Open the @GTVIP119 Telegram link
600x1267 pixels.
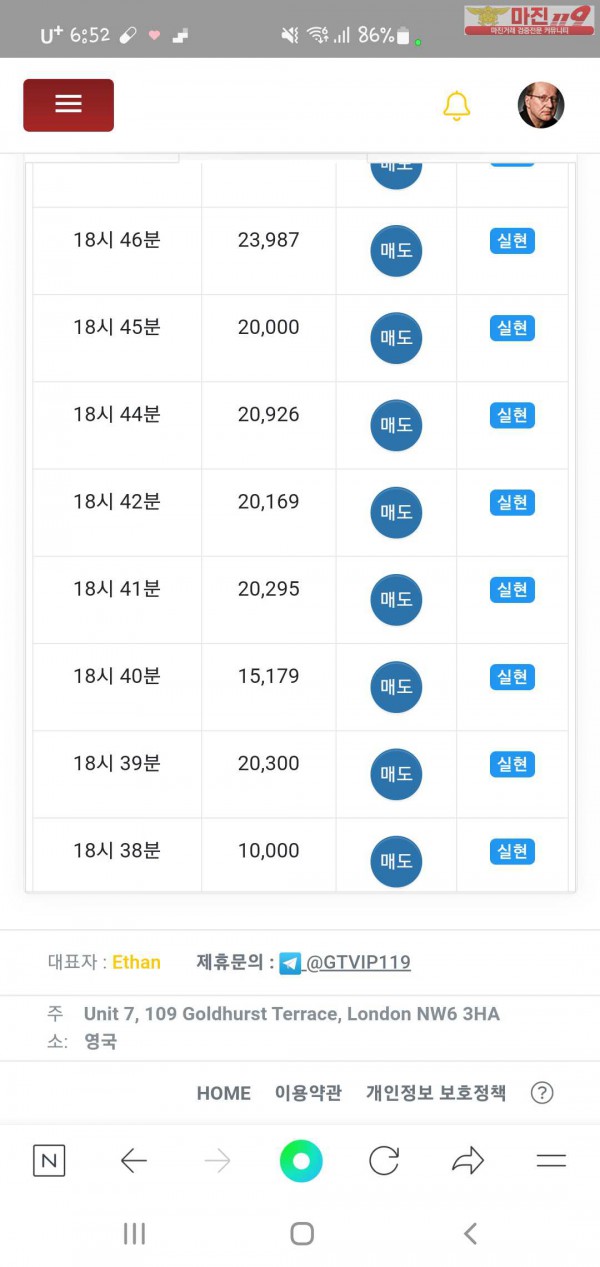(x=358, y=963)
